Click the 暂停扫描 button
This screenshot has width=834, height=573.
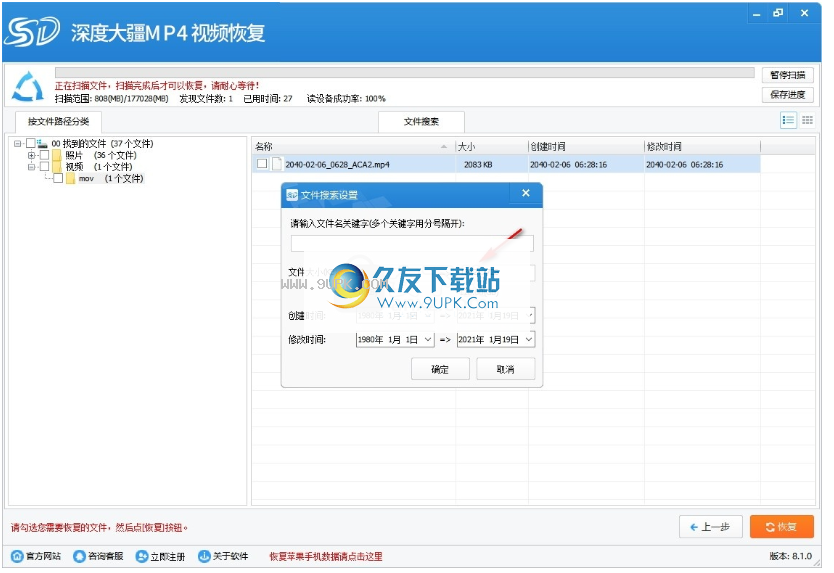tap(788, 75)
